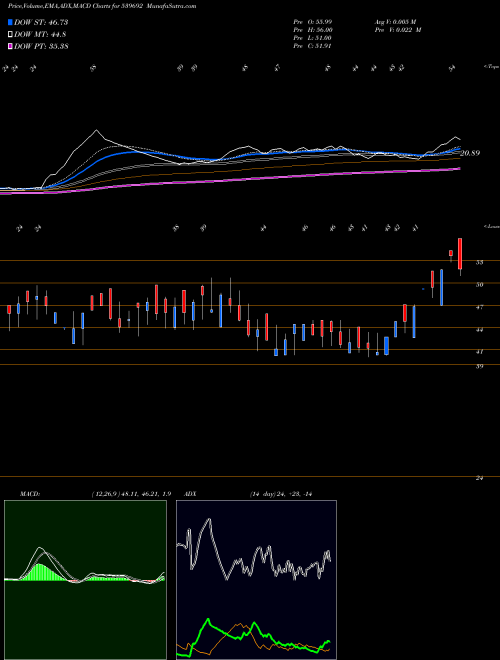
Task: Click the magenta DOW PT legend swatch
Action: [x=10, y=46]
